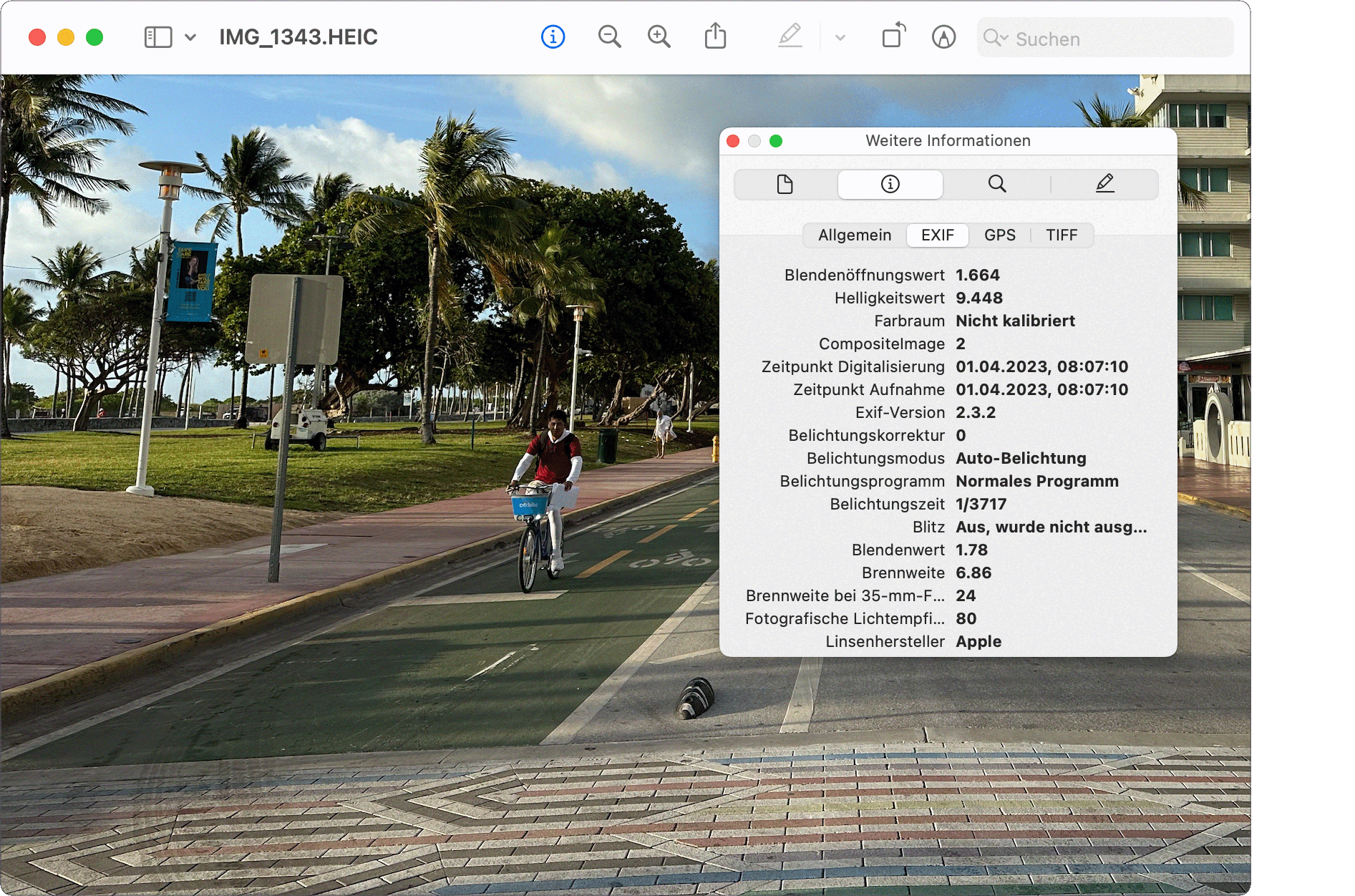Click Belichtungsmodus value Auto-Belichtung
This screenshot has width=1355, height=896.
pos(1021,459)
